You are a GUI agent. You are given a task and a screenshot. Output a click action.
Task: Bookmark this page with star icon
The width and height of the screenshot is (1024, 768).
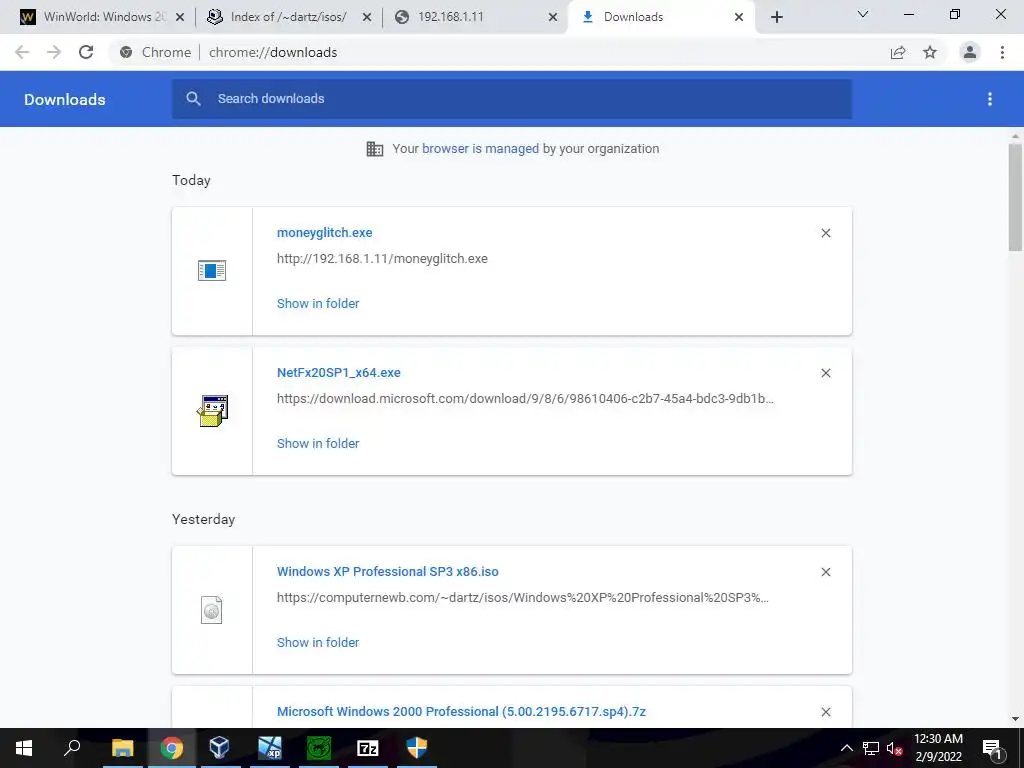coord(930,52)
